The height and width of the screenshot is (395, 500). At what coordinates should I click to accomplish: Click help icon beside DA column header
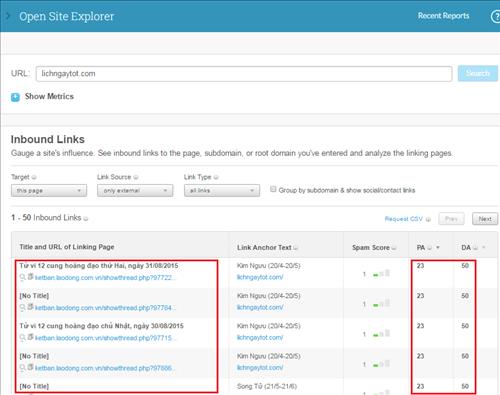pos(476,248)
